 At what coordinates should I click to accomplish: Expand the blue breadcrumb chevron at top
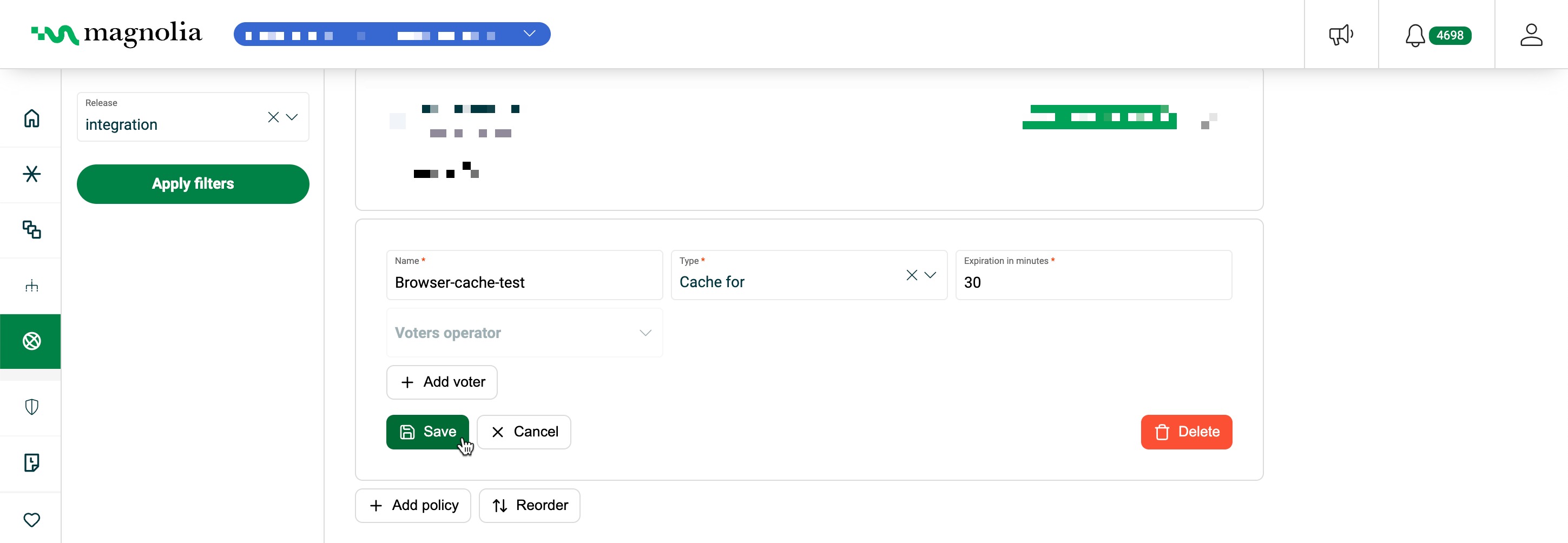[529, 34]
